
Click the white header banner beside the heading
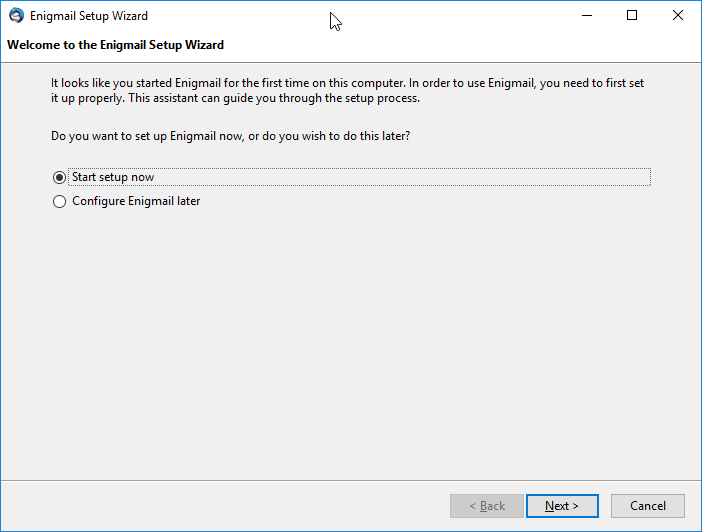click(461, 46)
